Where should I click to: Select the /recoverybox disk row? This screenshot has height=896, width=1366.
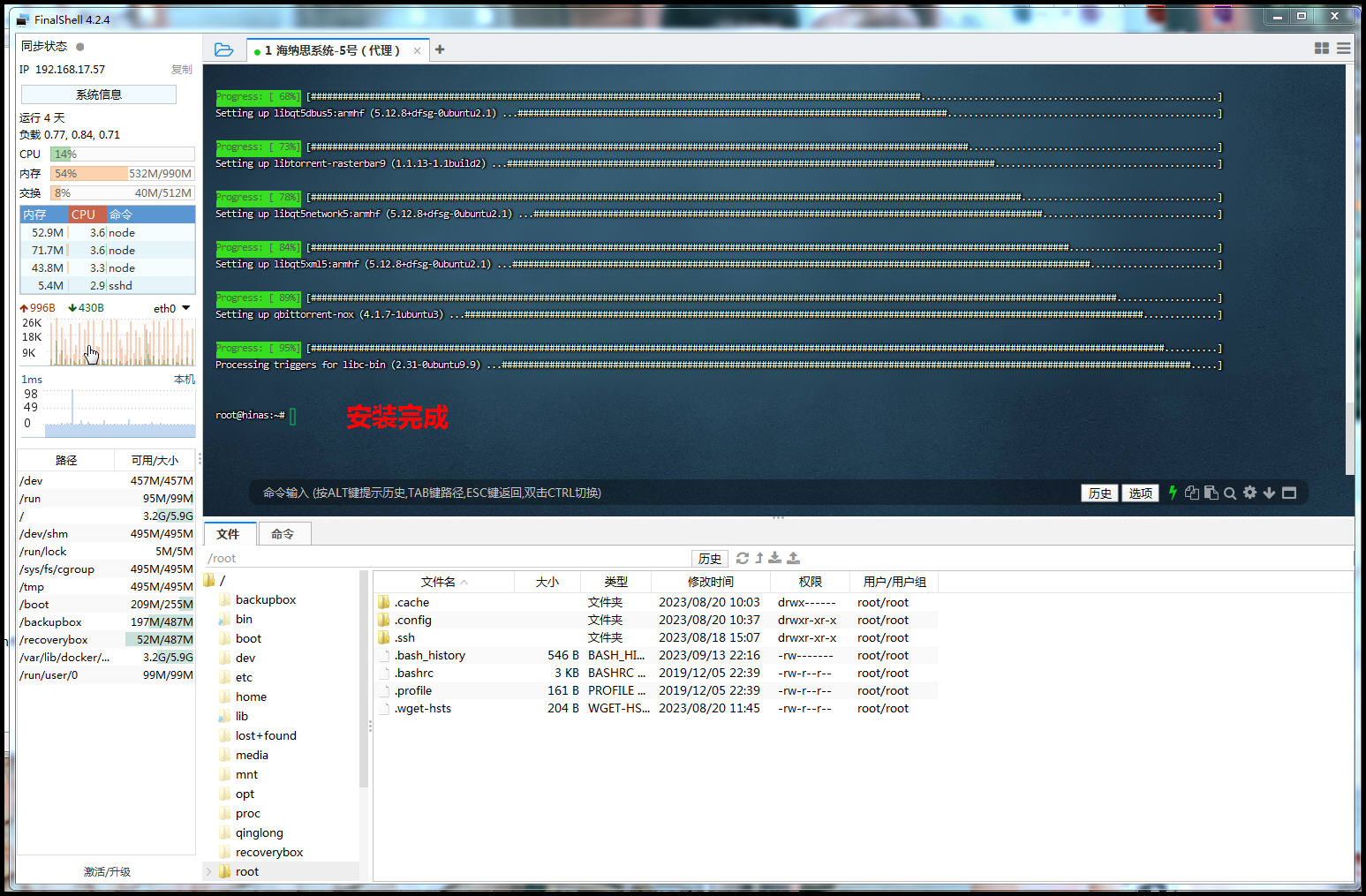click(x=106, y=639)
